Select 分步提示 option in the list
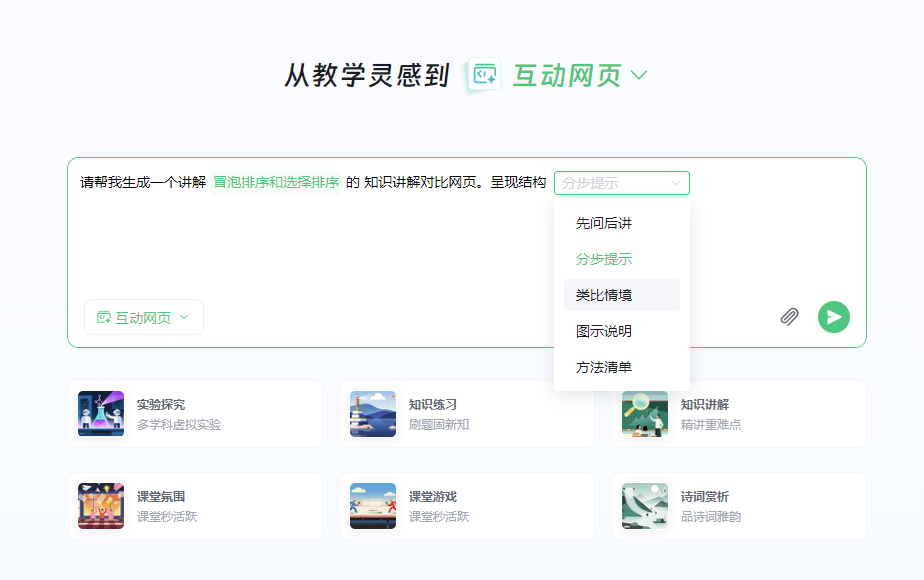 click(x=622, y=259)
